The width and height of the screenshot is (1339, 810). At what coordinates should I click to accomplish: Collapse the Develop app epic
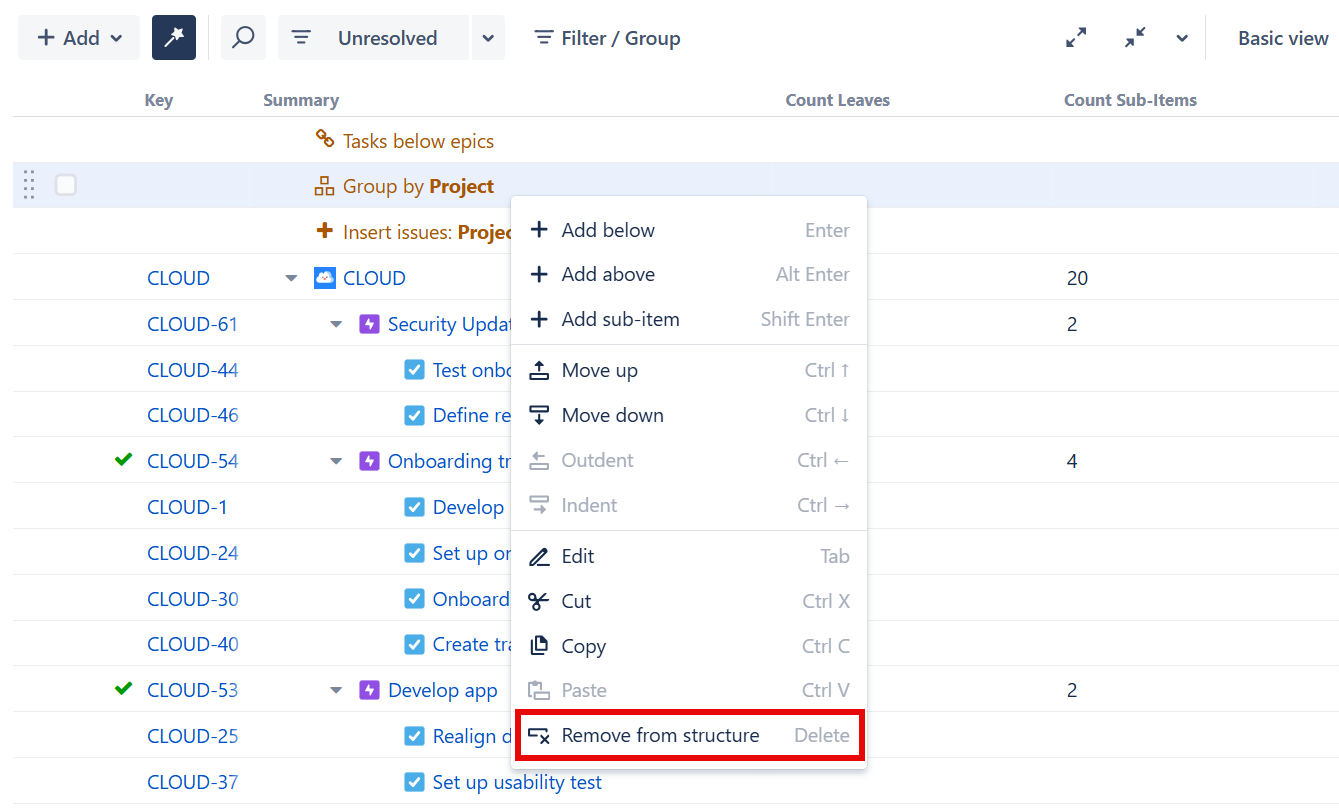[337, 690]
